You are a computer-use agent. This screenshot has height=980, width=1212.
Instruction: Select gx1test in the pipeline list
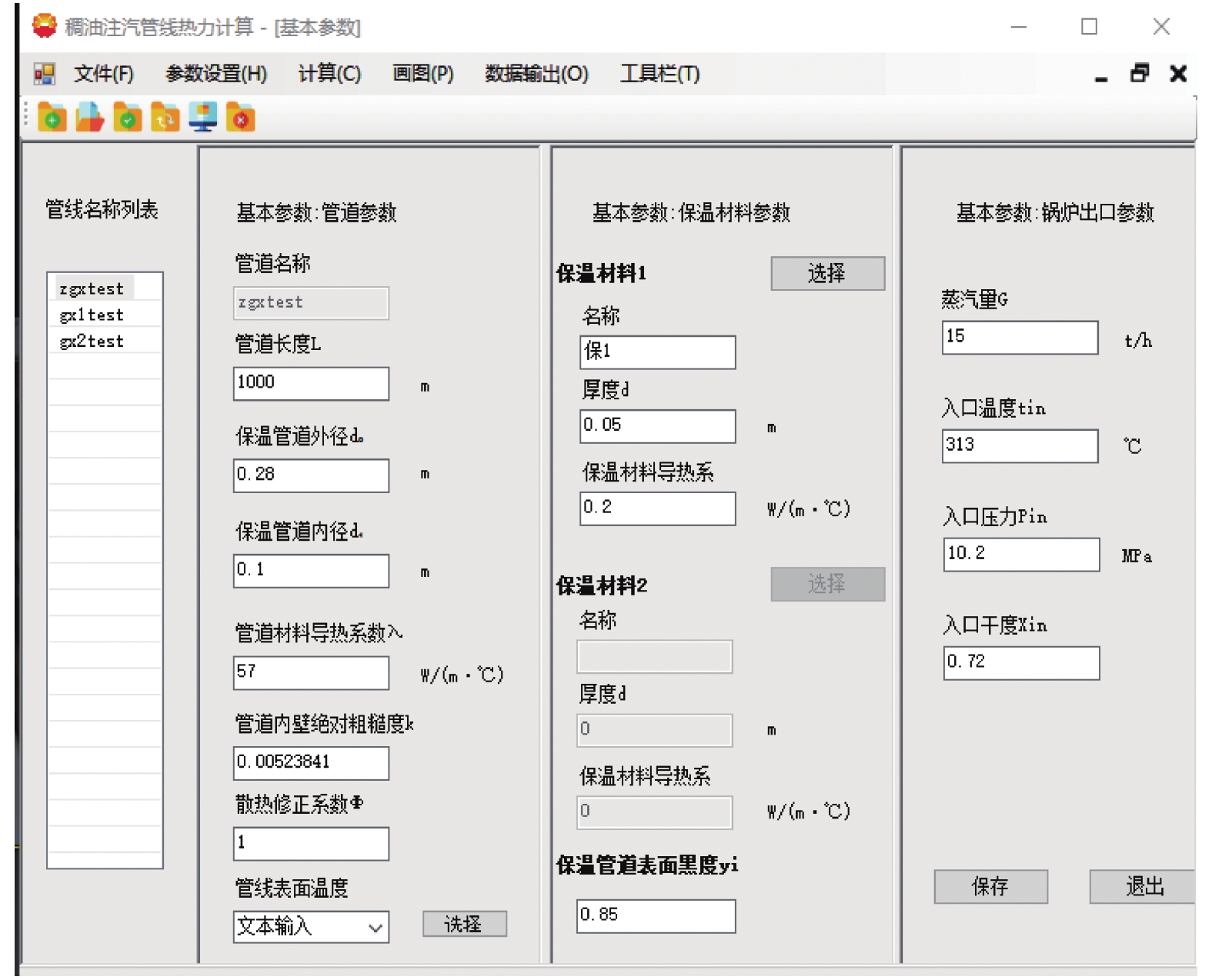pyautogui.click(x=92, y=315)
